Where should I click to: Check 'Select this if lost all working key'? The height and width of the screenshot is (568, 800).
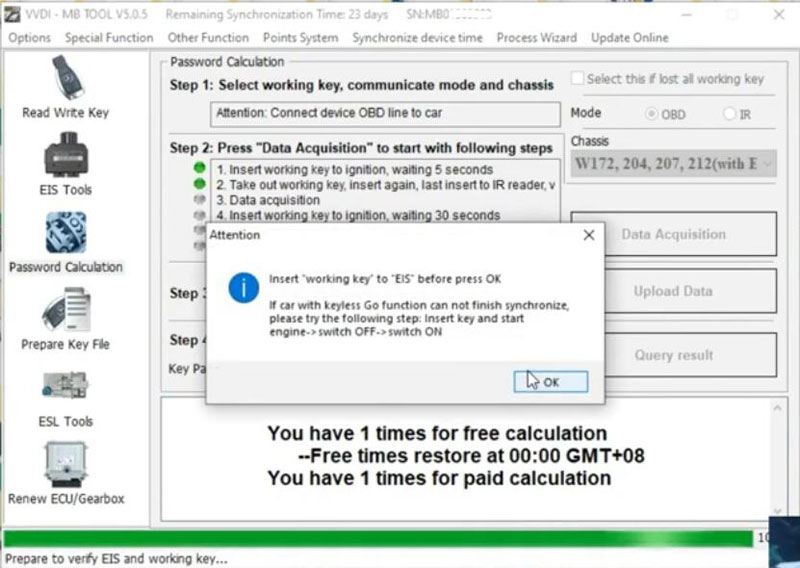[x=577, y=79]
